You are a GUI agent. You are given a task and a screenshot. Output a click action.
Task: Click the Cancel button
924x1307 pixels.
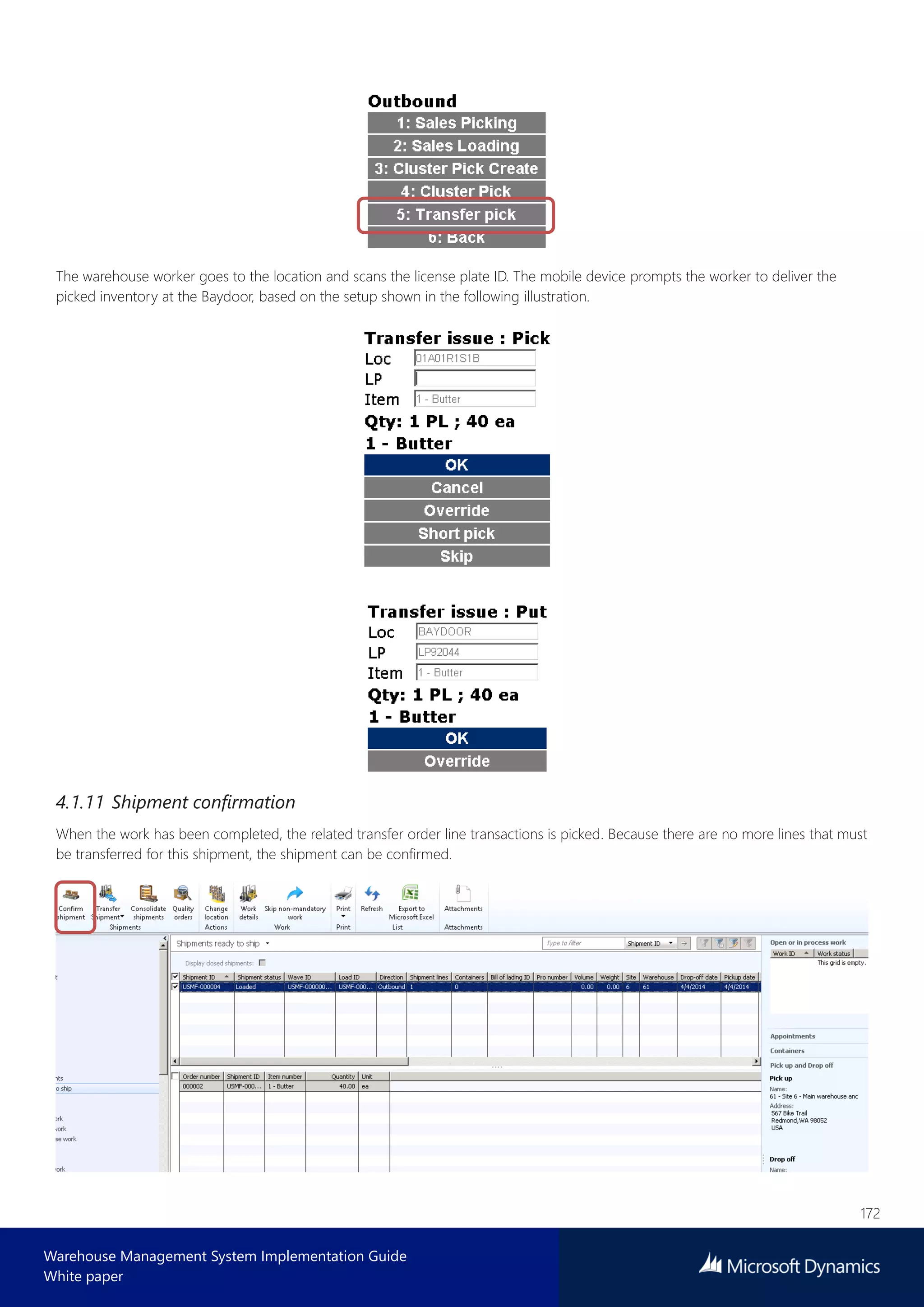point(457,487)
